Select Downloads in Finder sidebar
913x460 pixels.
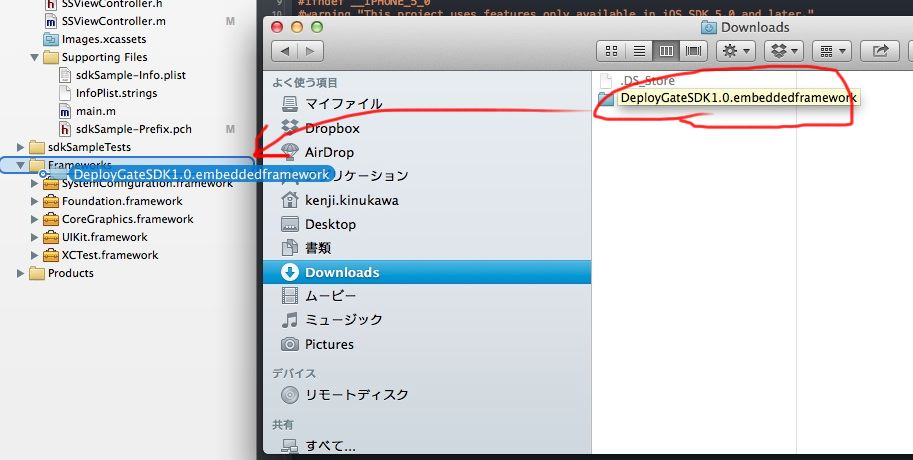[427, 273]
